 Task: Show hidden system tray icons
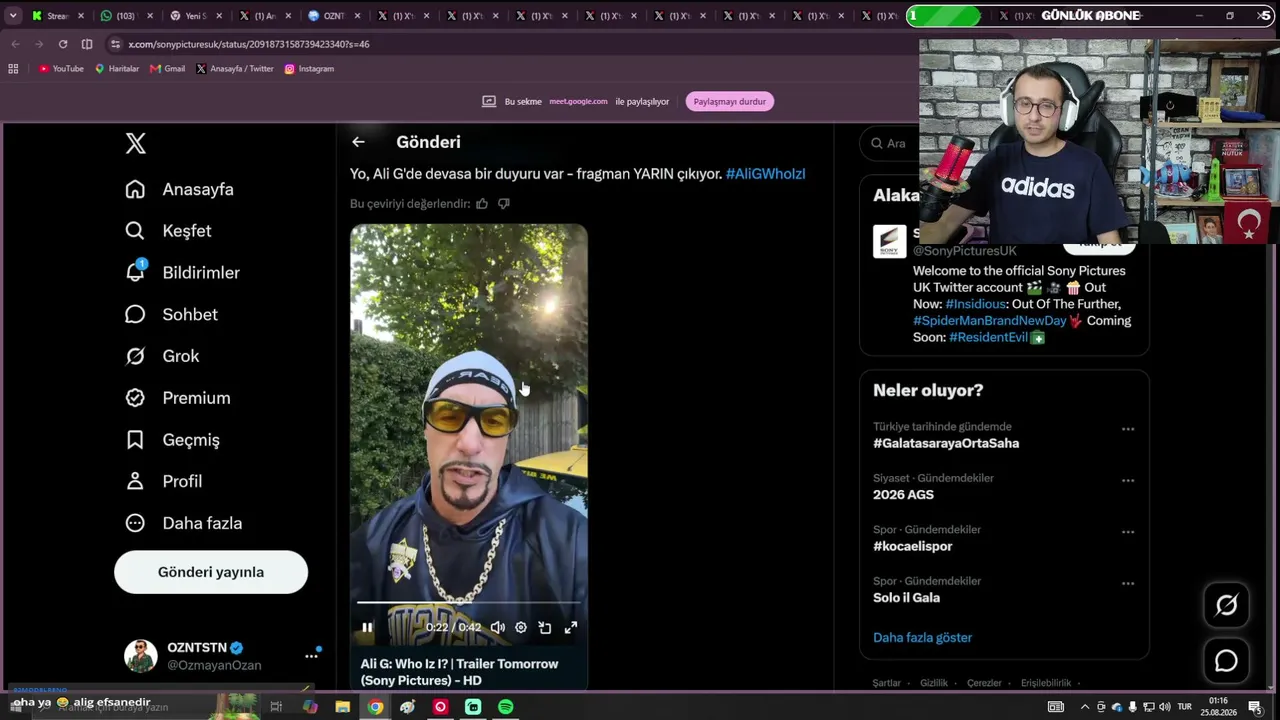click(x=1084, y=707)
